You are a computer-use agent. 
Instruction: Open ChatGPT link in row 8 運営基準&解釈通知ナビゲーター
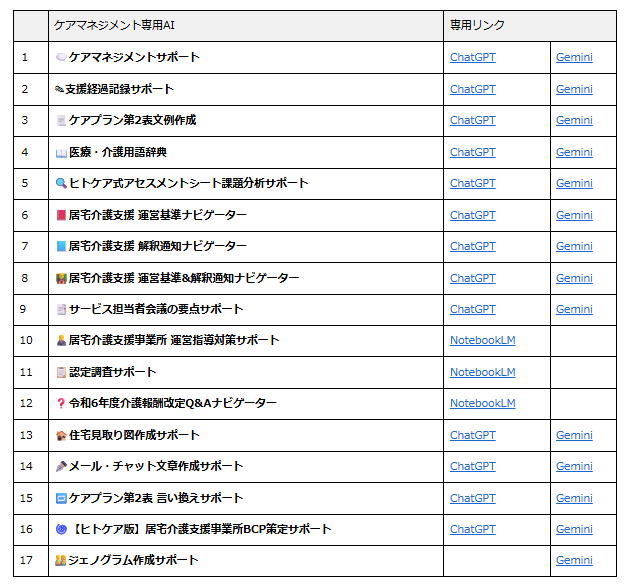click(472, 278)
